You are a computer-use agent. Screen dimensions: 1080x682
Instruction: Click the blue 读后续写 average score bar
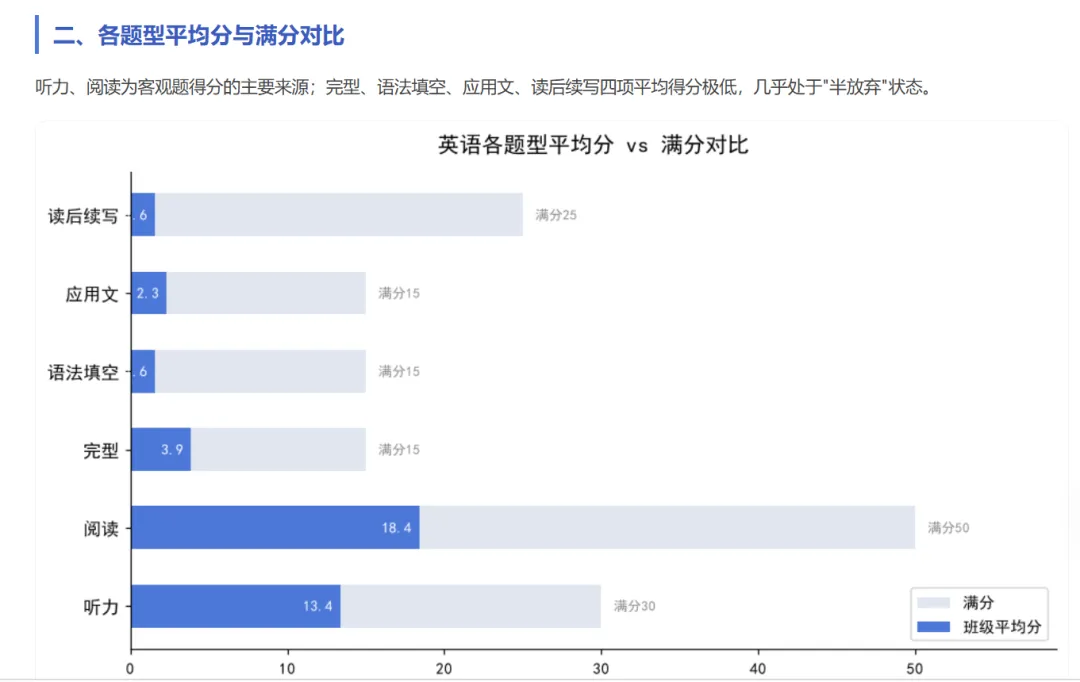point(143,215)
